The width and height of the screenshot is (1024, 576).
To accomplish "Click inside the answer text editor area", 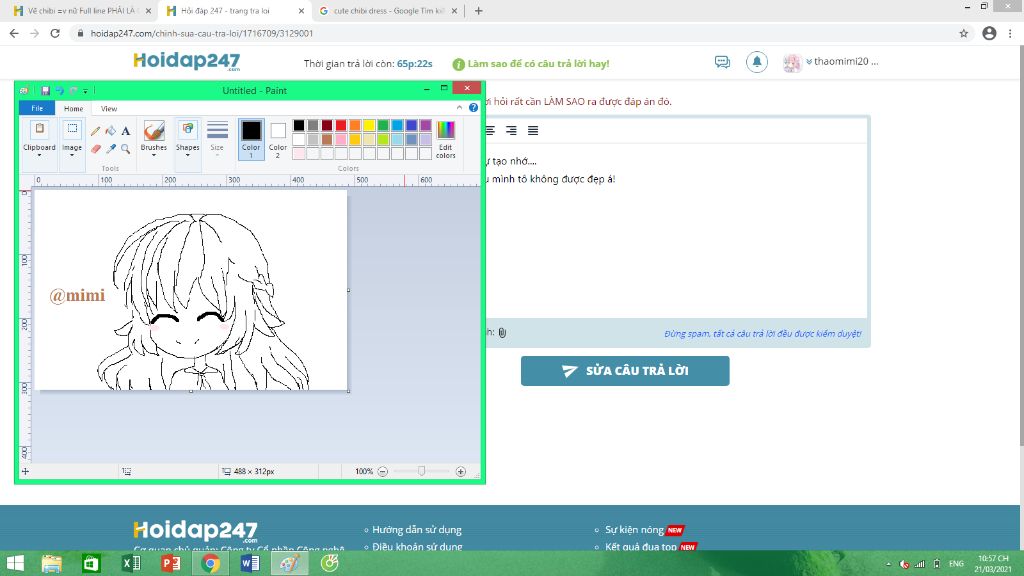I will tap(676, 232).
